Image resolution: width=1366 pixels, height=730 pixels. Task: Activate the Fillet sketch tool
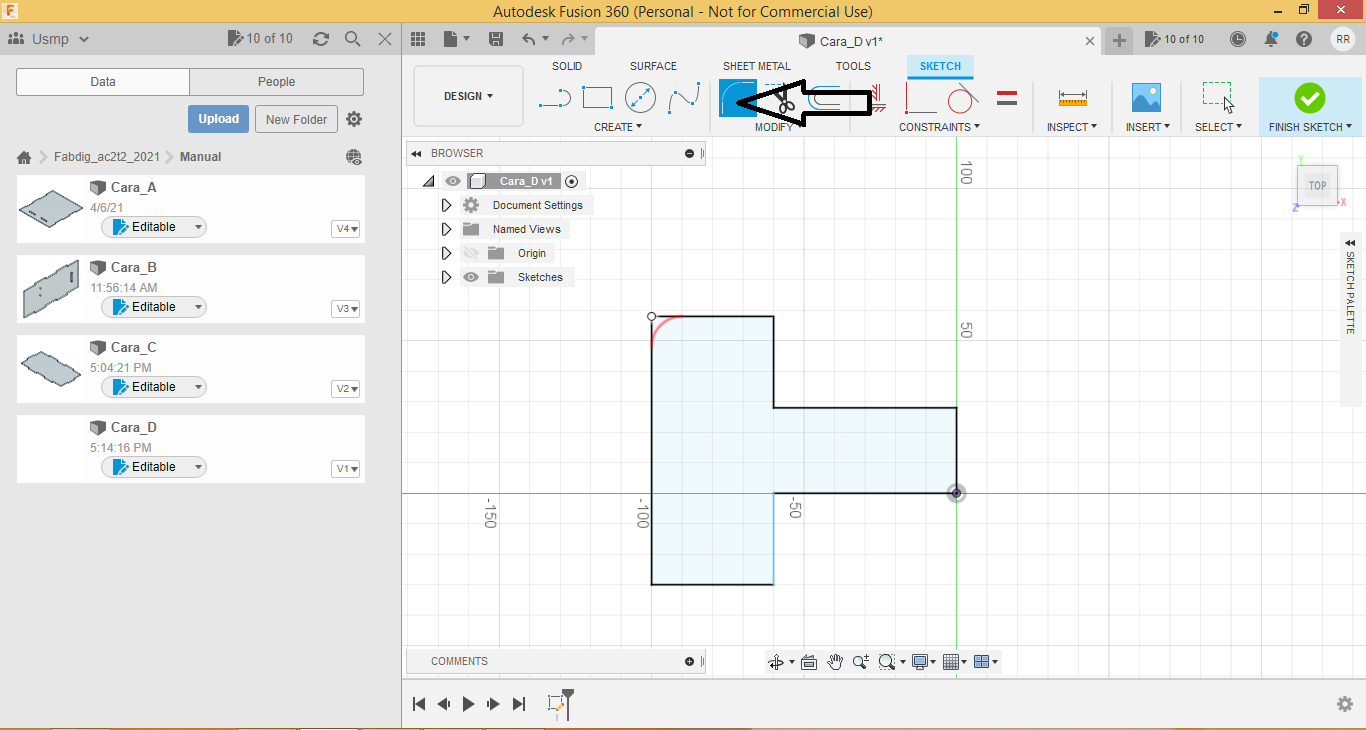point(737,98)
